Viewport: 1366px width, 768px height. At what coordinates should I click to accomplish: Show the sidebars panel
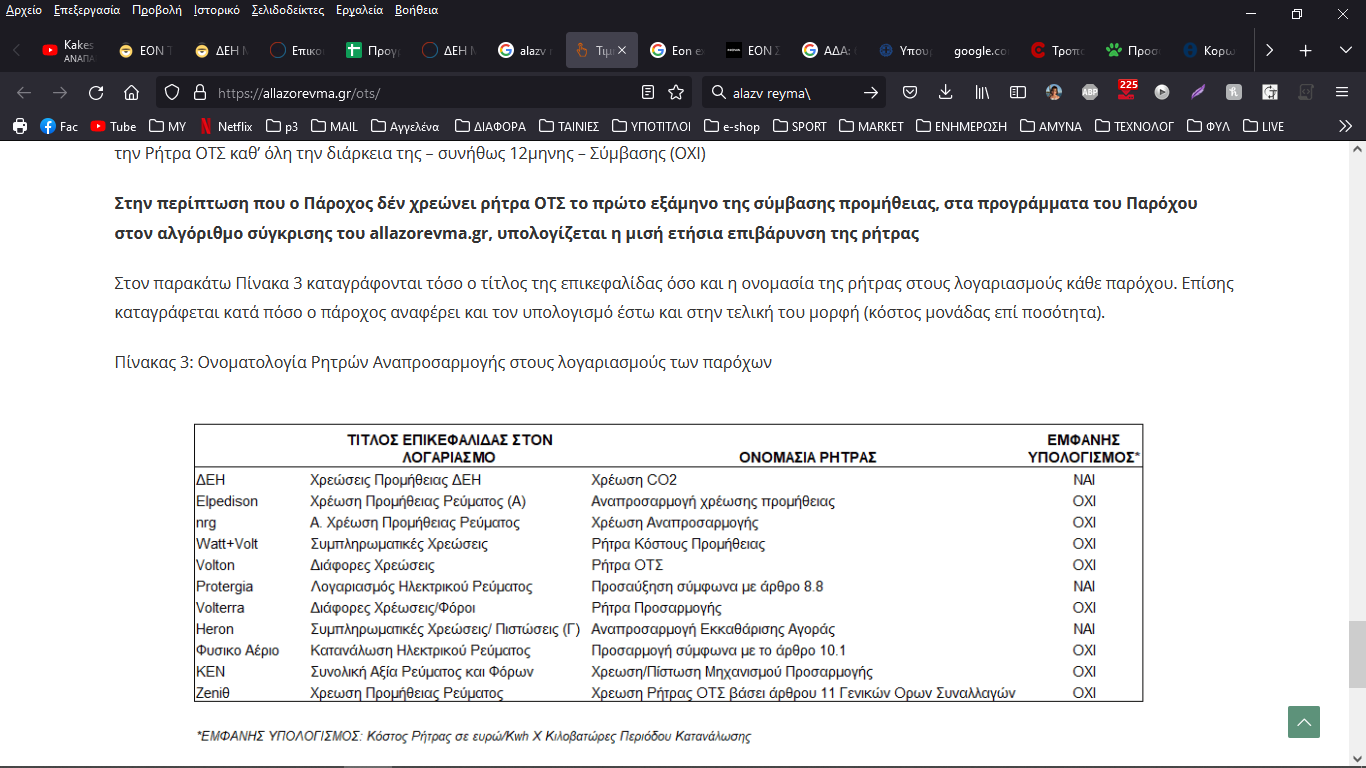coord(1018,92)
